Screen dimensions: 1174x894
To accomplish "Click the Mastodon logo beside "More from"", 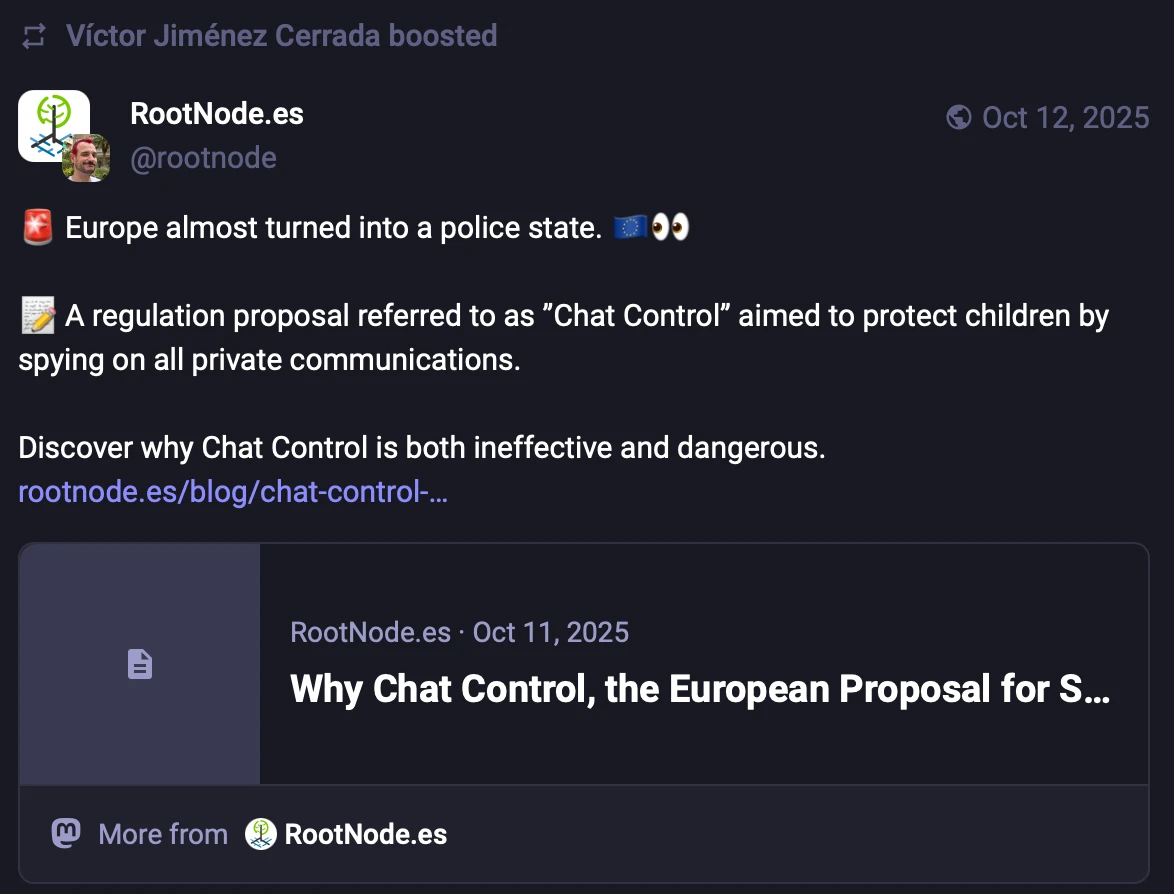I will tap(66, 834).
